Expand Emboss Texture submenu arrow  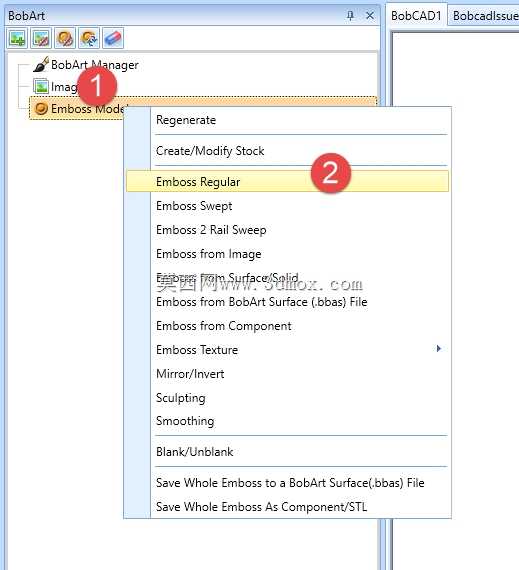pyautogui.click(x=439, y=349)
